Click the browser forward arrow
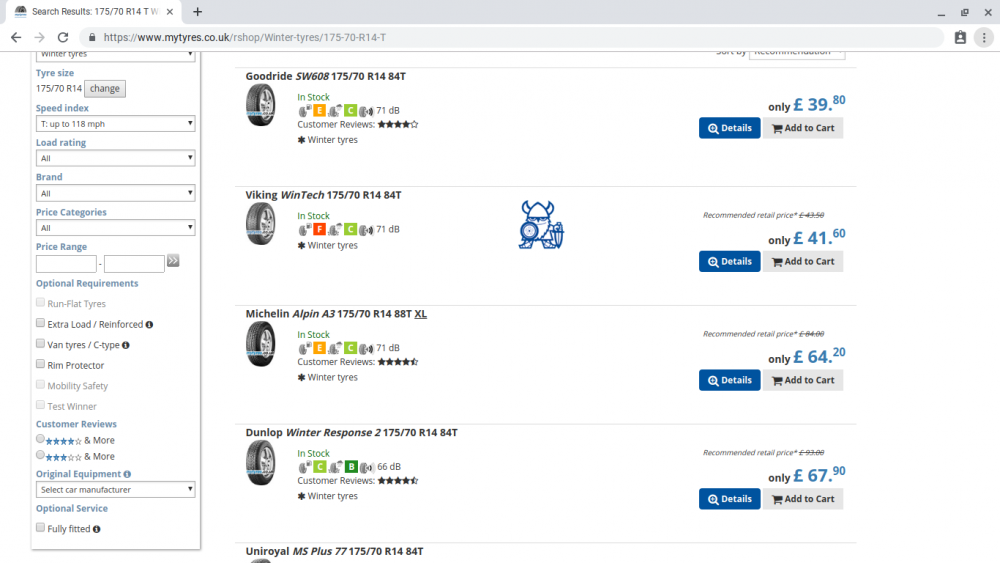 click(x=40, y=38)
